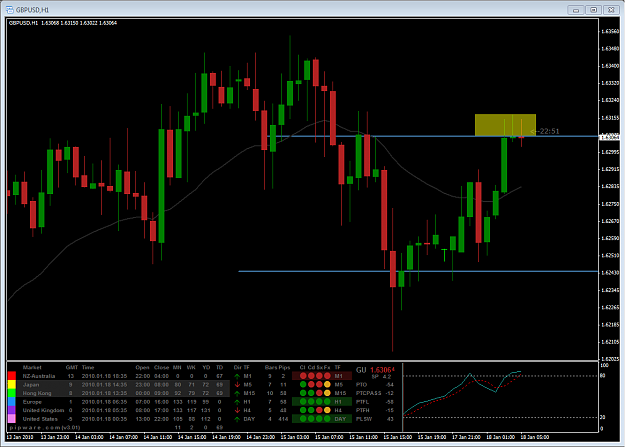Select the lower blue horizontal line near 1.62430
This screenshot has height=447, width=625.
[x=418, y=272]
